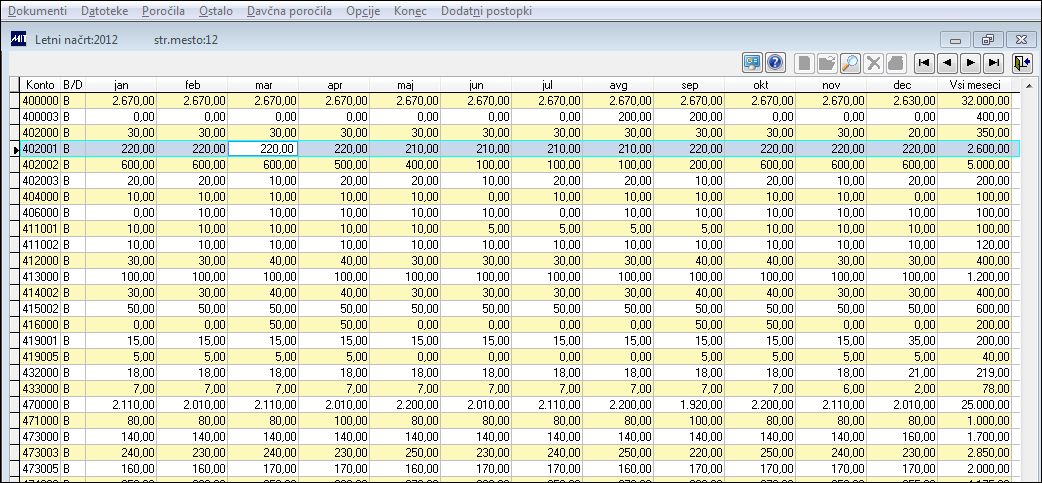Select account 473003 Konto cell

click(x=41, y=451)
